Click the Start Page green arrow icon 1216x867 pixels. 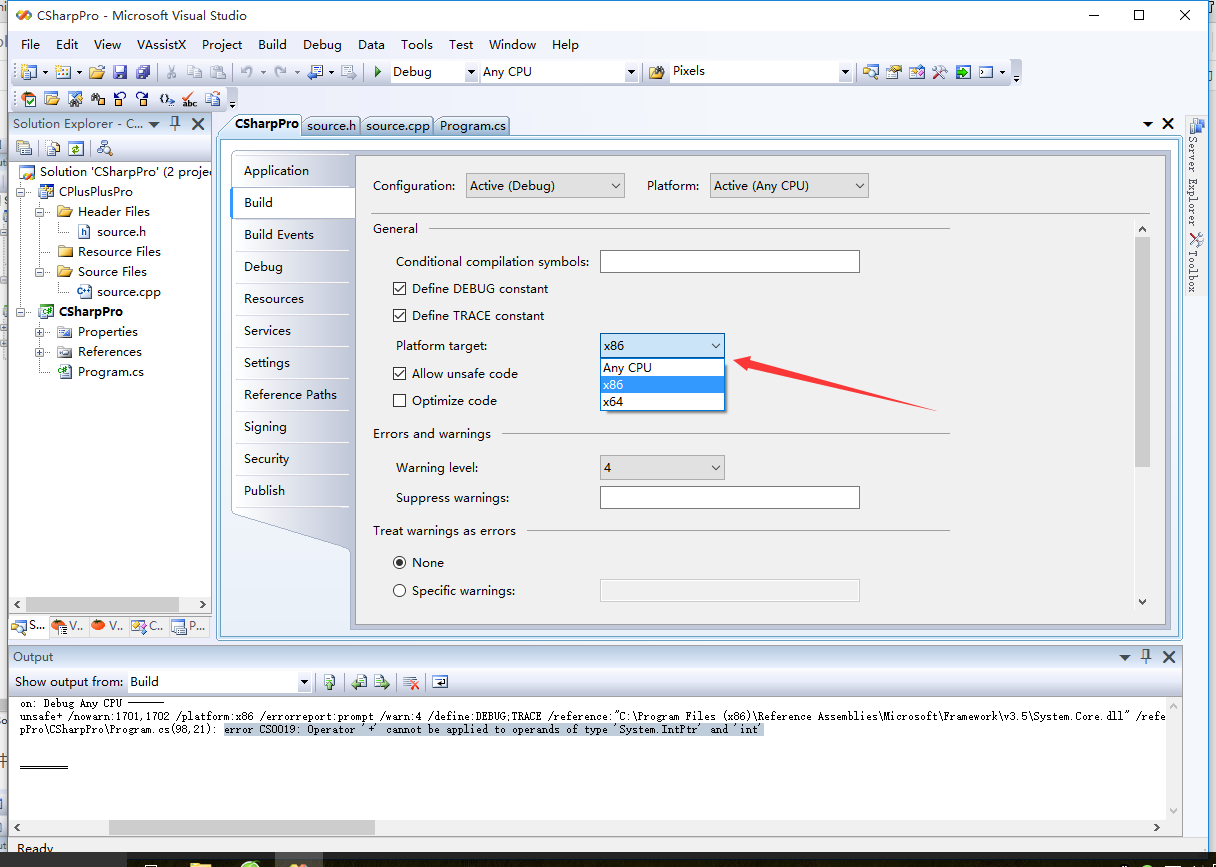(x=963, y=72)
